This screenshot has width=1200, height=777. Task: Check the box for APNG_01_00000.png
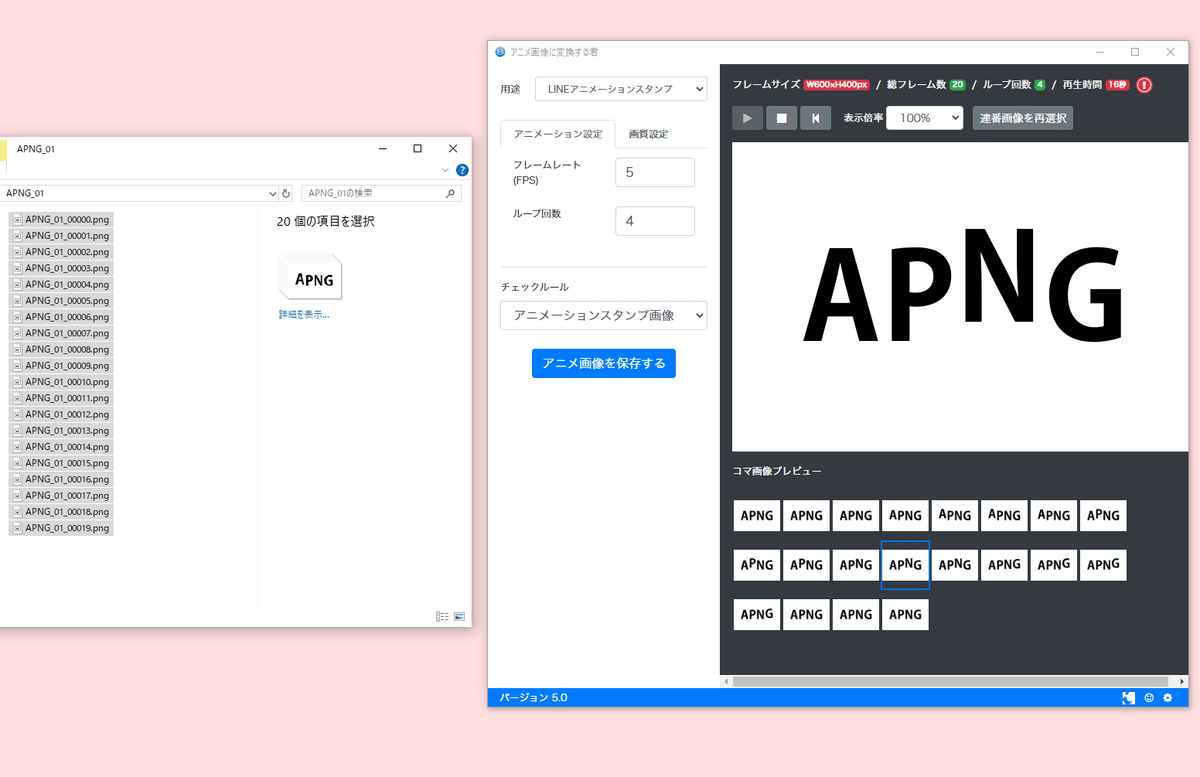click(x=12, y=218)
